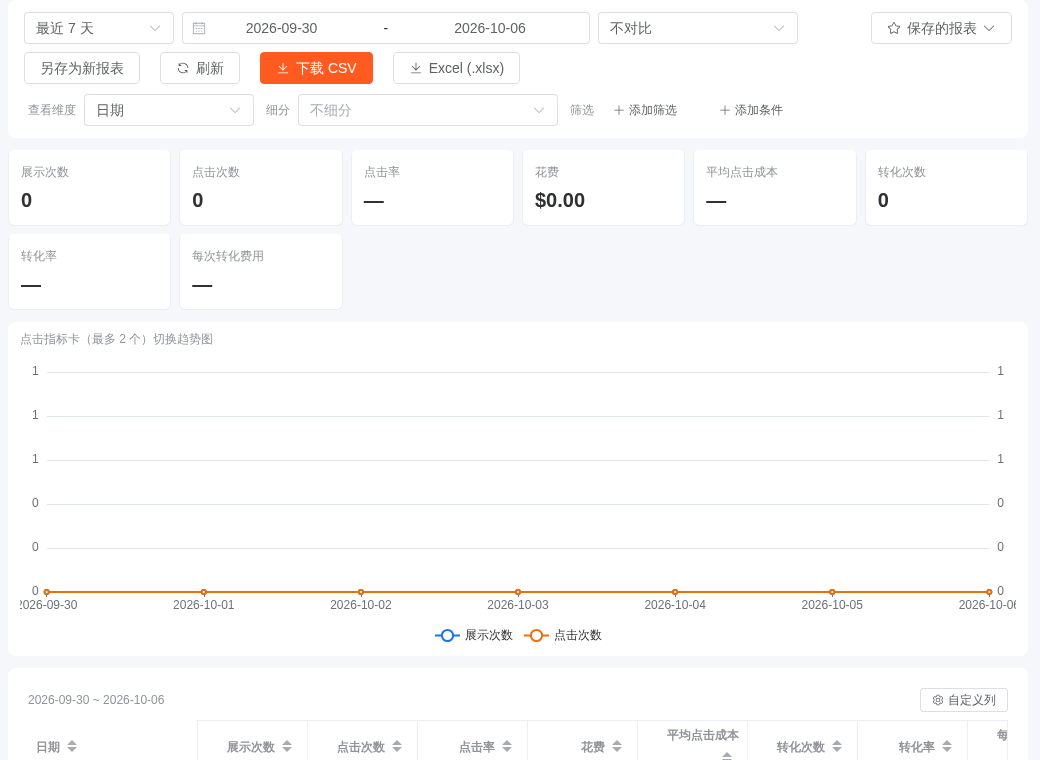Click 另存为新报表 button
The height and width of the screenshot is (760, 1040).
[82, 68]
